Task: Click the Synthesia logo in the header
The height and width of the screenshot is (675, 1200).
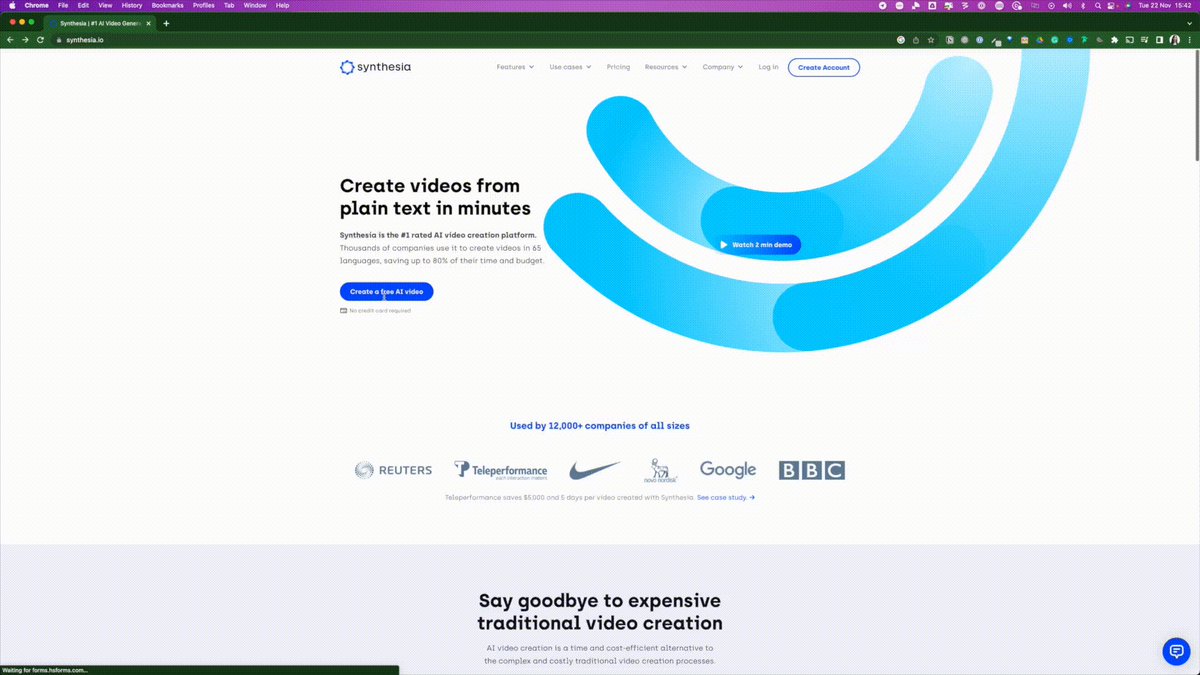Action: coord(375,67)
